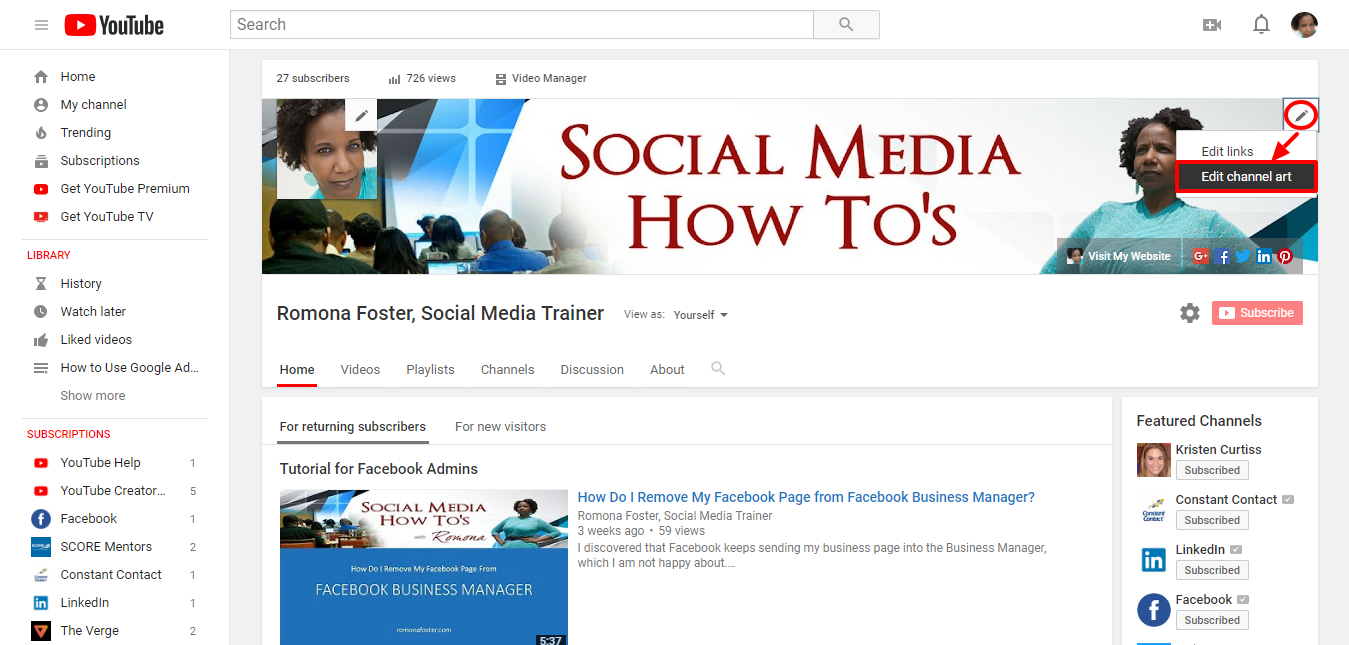Click the LinkedIn icon on banner
The width and height of the screenshot is (1349, 645).
(x=1264, y=256)
